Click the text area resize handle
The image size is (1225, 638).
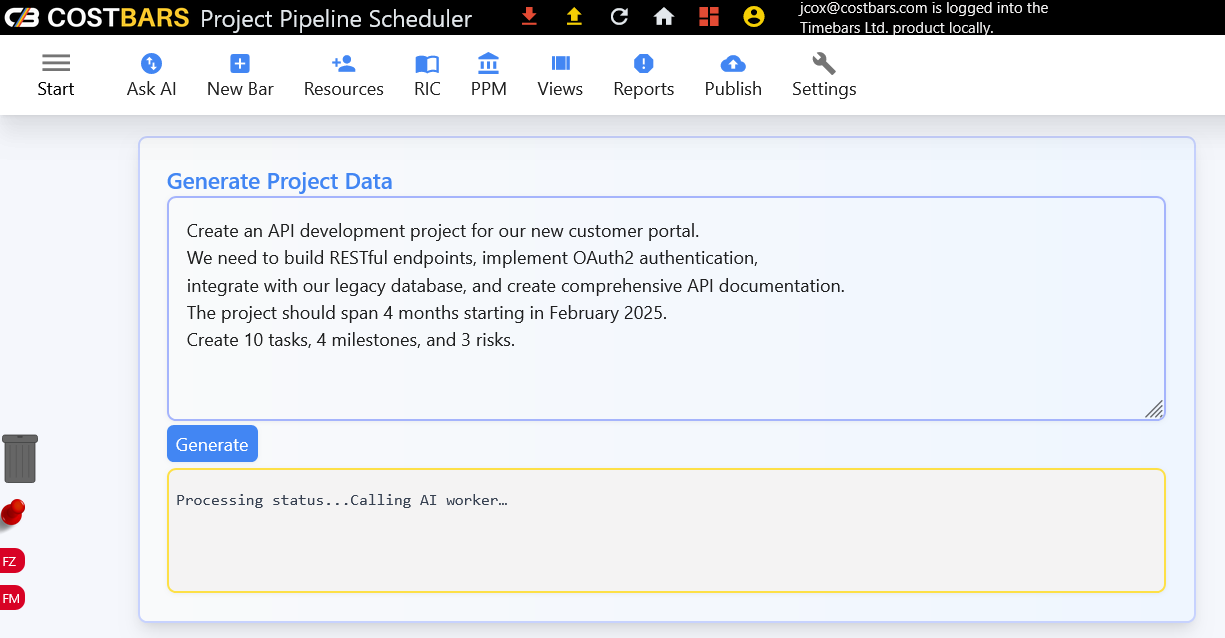coord(1154,409)
